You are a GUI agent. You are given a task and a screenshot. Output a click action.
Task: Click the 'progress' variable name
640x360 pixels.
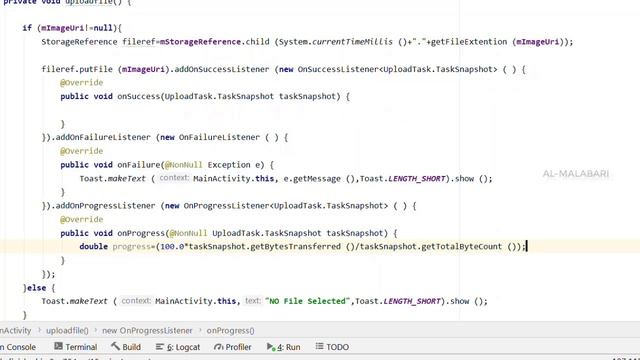[x=132, y=247]
